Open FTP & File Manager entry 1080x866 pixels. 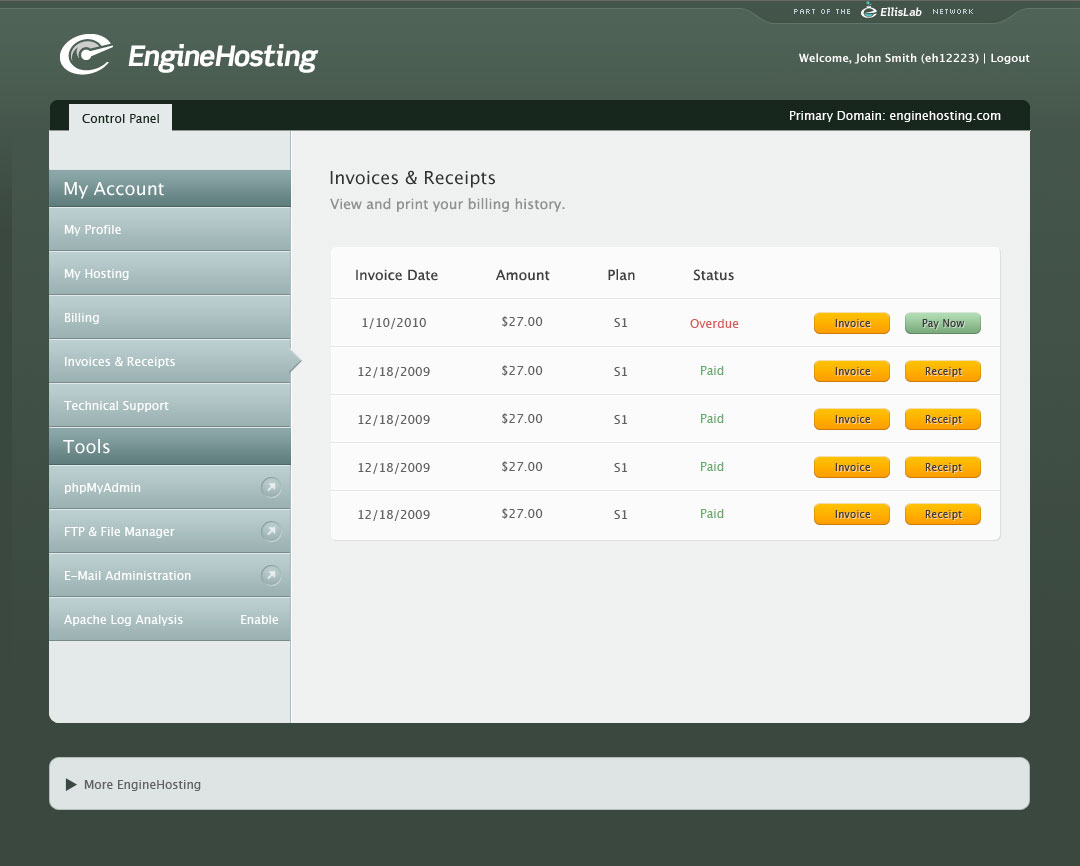[x=169, y=531]
